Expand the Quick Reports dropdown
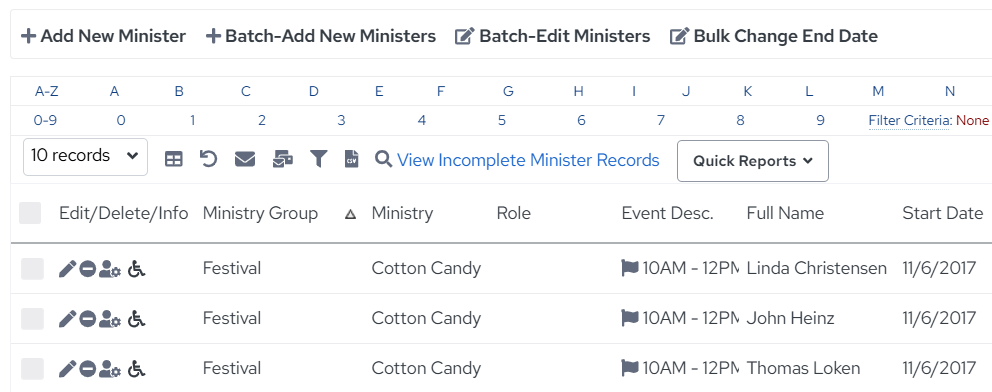The image size is (992, 392). pos(753,161)
